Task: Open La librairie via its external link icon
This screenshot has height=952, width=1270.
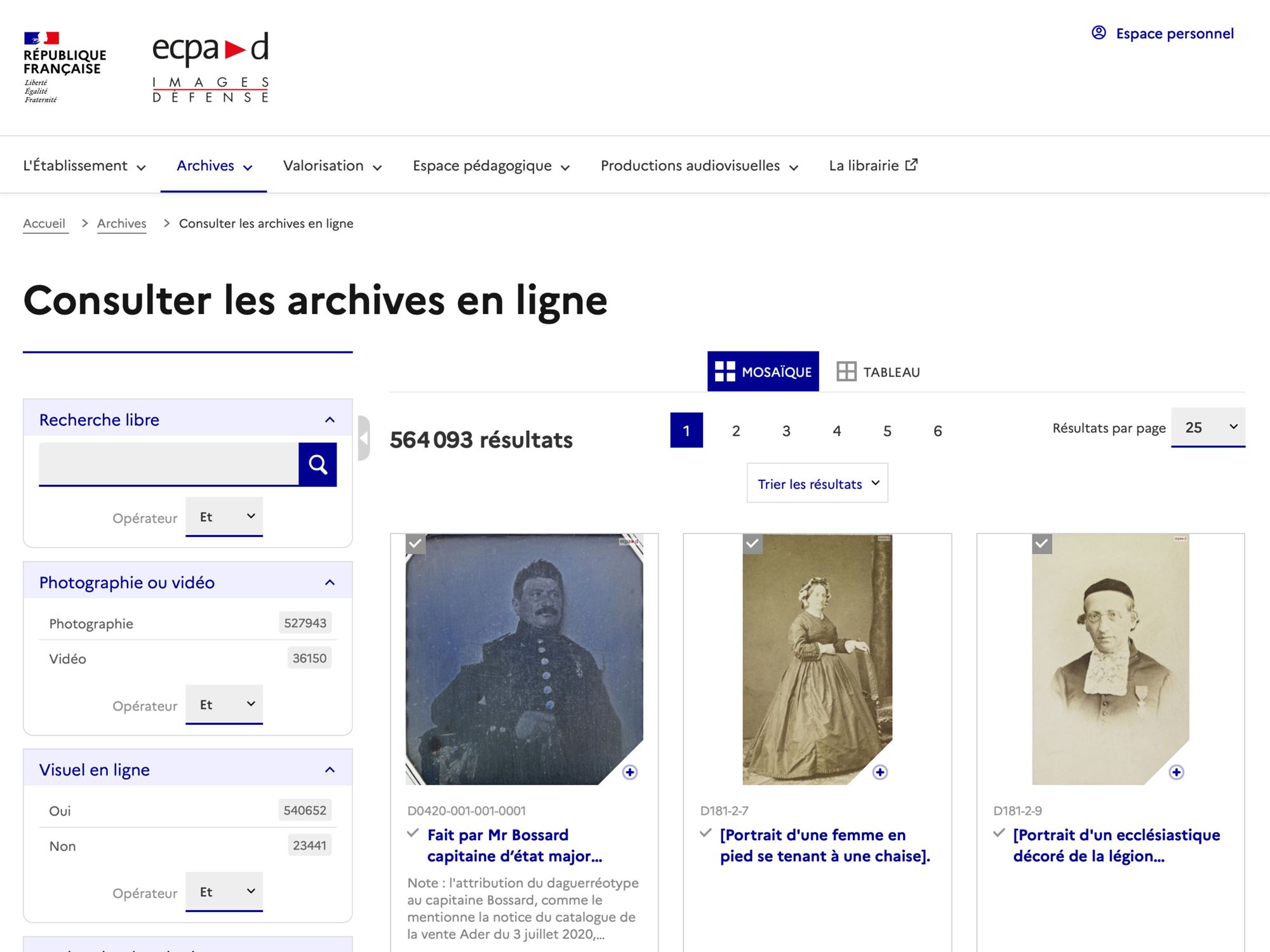Action: (911, 164)
